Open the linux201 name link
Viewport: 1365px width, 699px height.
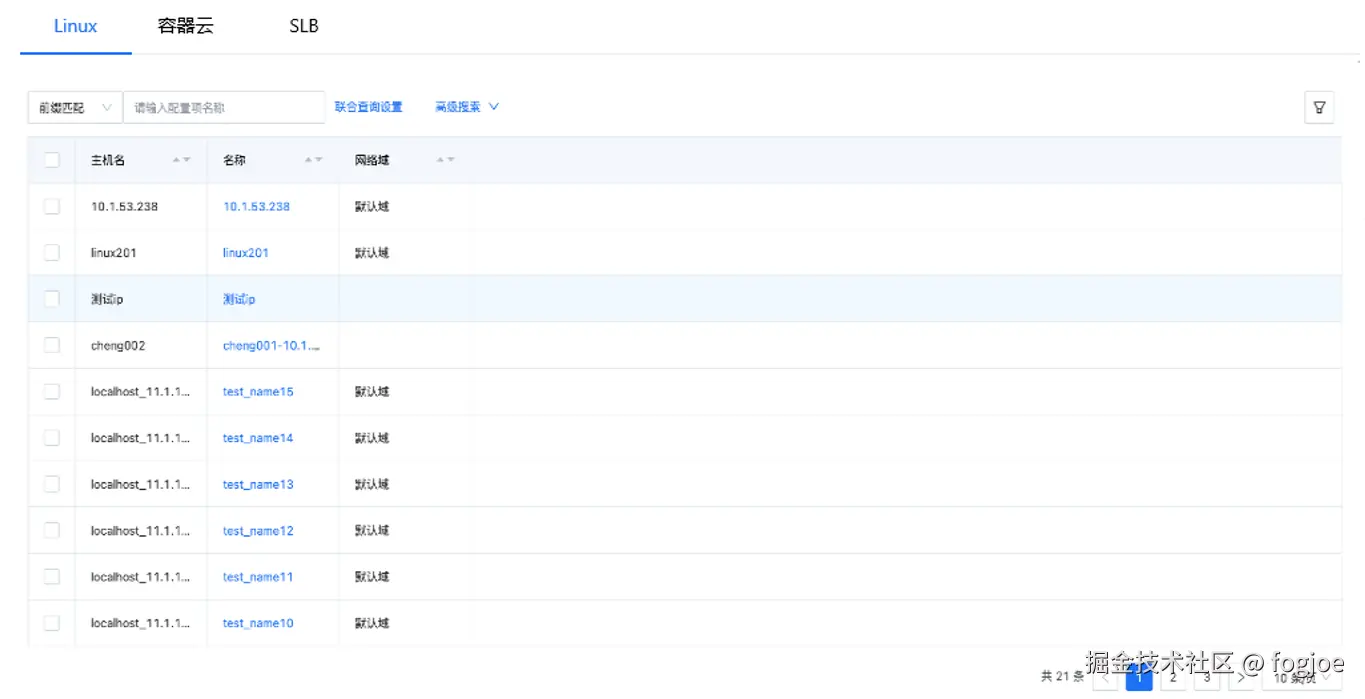point(246,253)
